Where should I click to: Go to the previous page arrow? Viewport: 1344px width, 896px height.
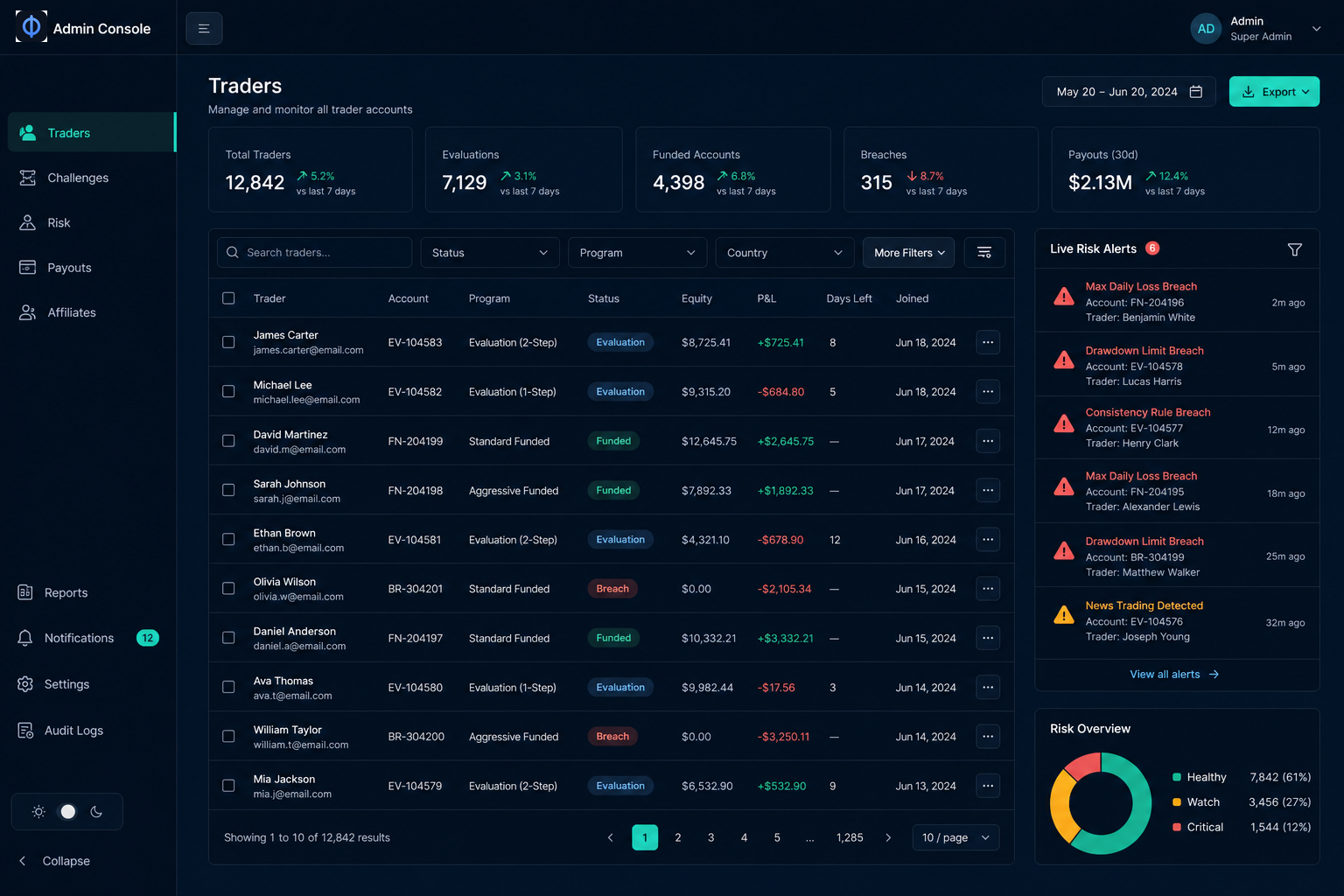coord(611,837)
